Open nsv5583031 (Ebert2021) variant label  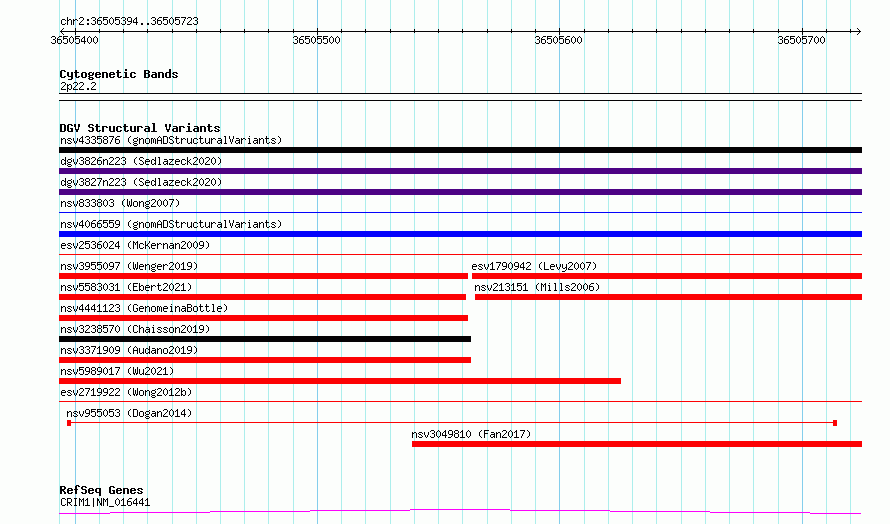coord(126,287)
